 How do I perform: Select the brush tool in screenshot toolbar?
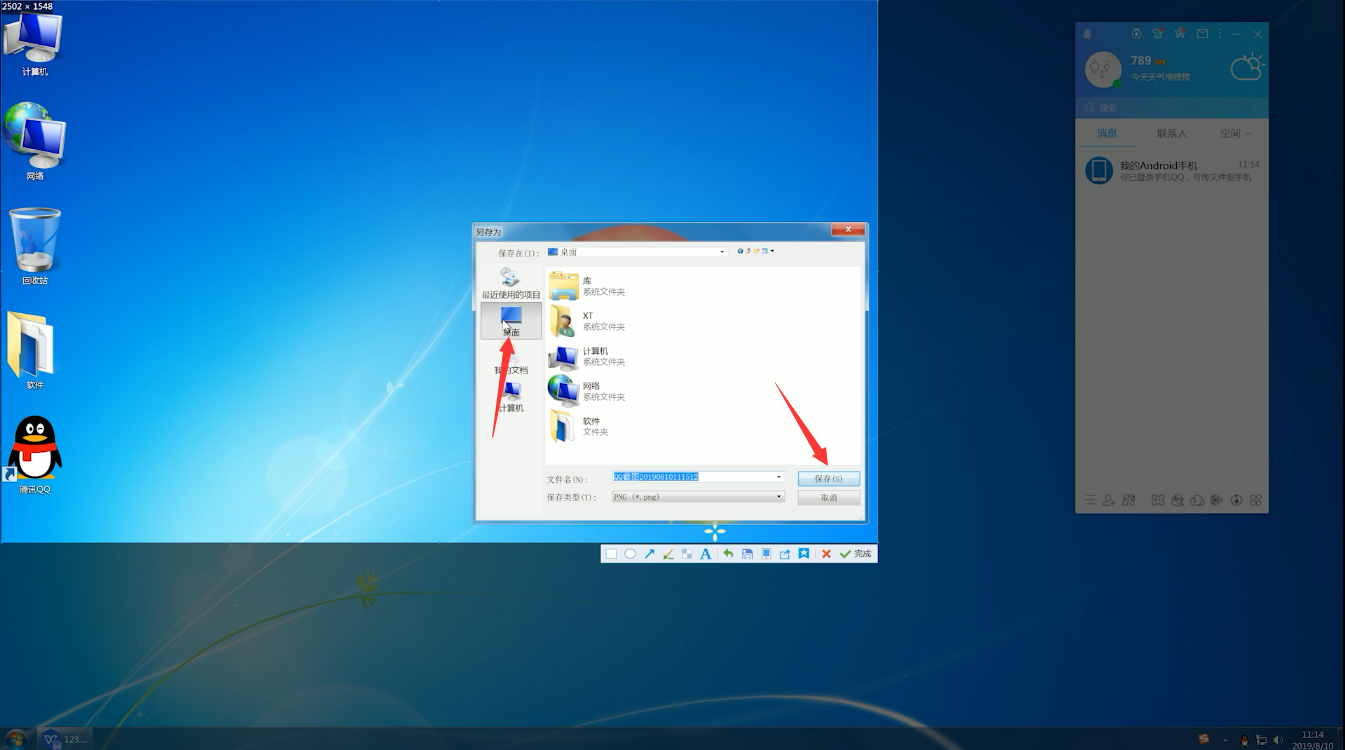click(x=668, y=554)
